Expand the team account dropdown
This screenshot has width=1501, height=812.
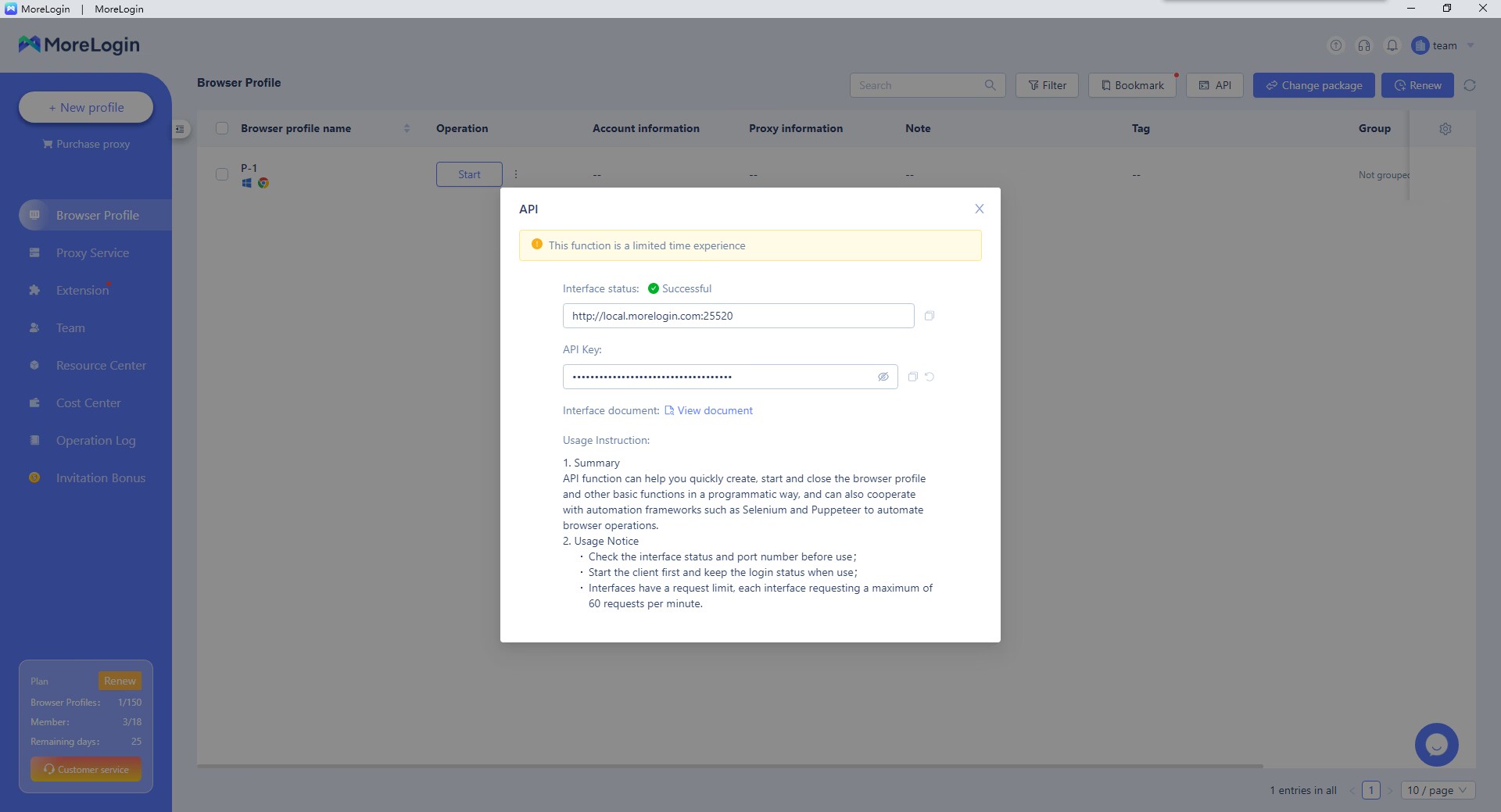[x=1471, y=45]
